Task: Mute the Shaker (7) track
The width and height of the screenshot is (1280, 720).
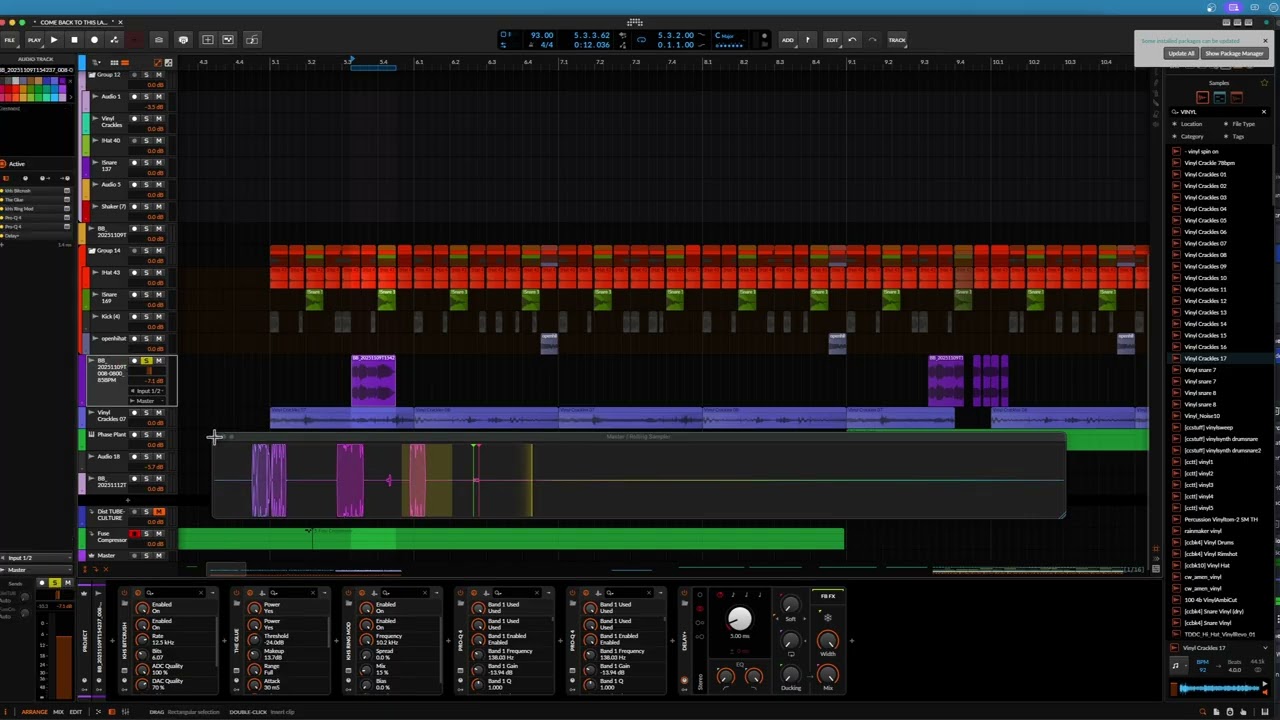Action: click(x=158, y=207)
